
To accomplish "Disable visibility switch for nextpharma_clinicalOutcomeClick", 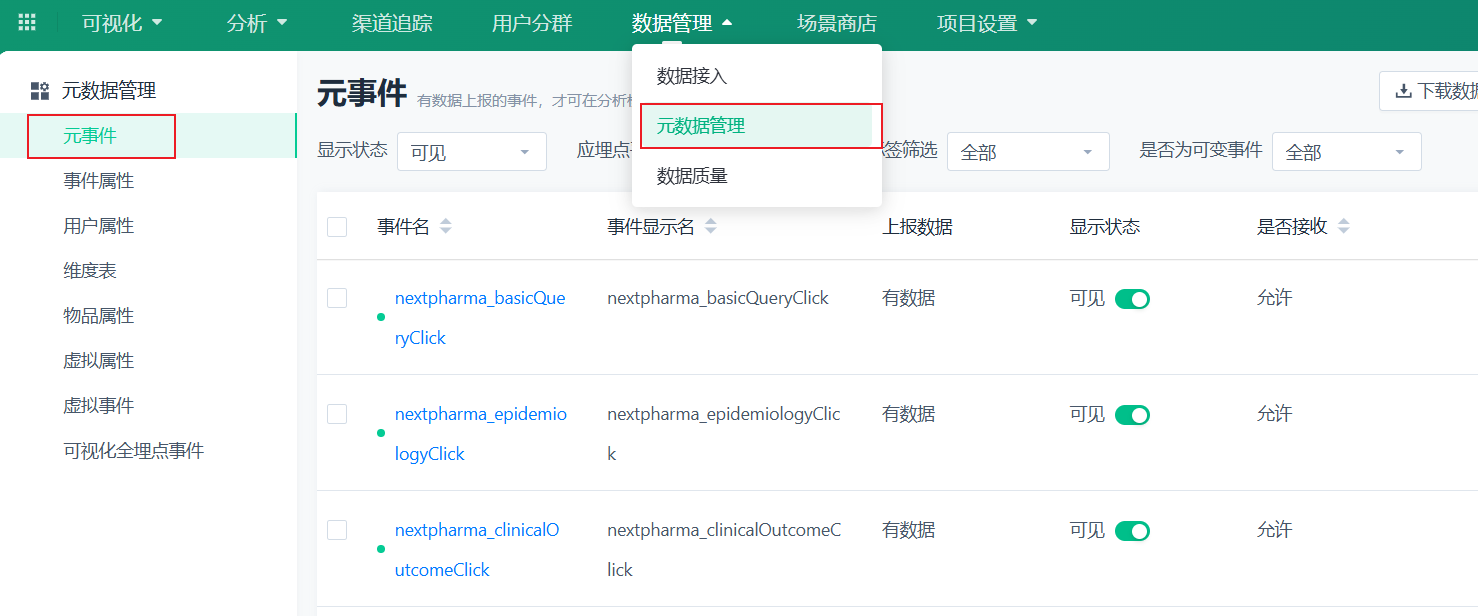I will (1132, 531).
